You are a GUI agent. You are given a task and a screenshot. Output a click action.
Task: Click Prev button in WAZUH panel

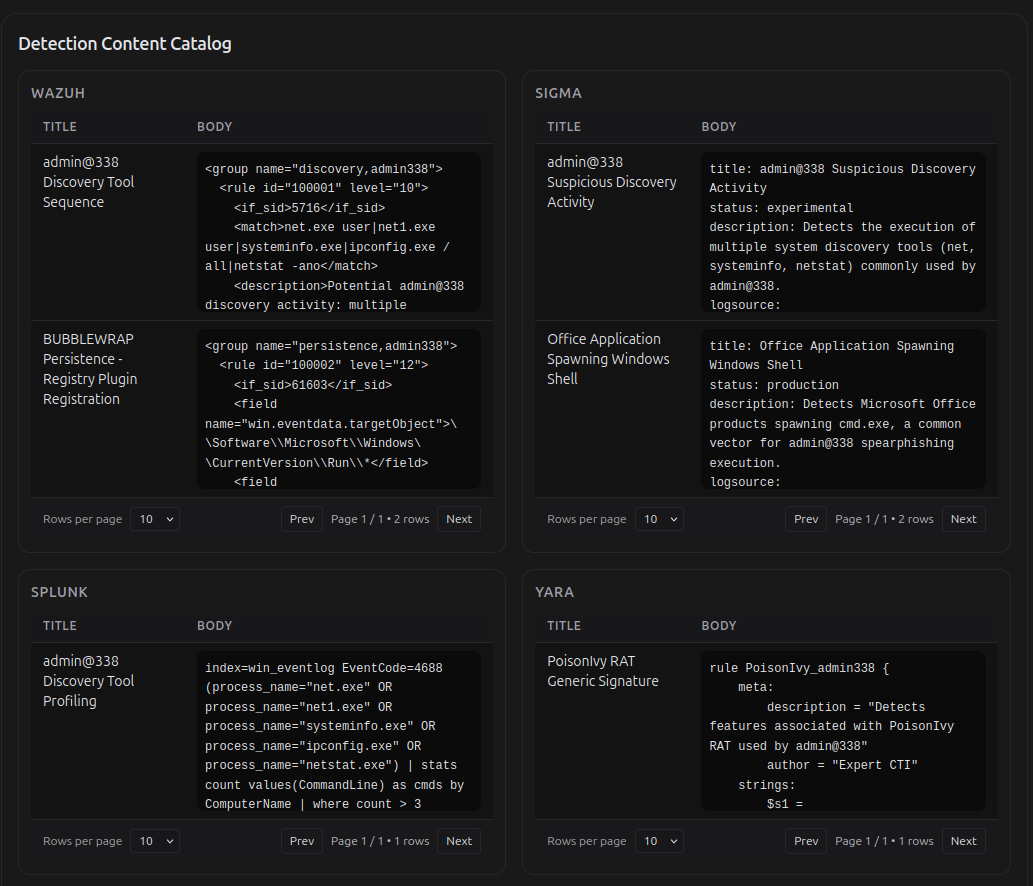(302, 519)
